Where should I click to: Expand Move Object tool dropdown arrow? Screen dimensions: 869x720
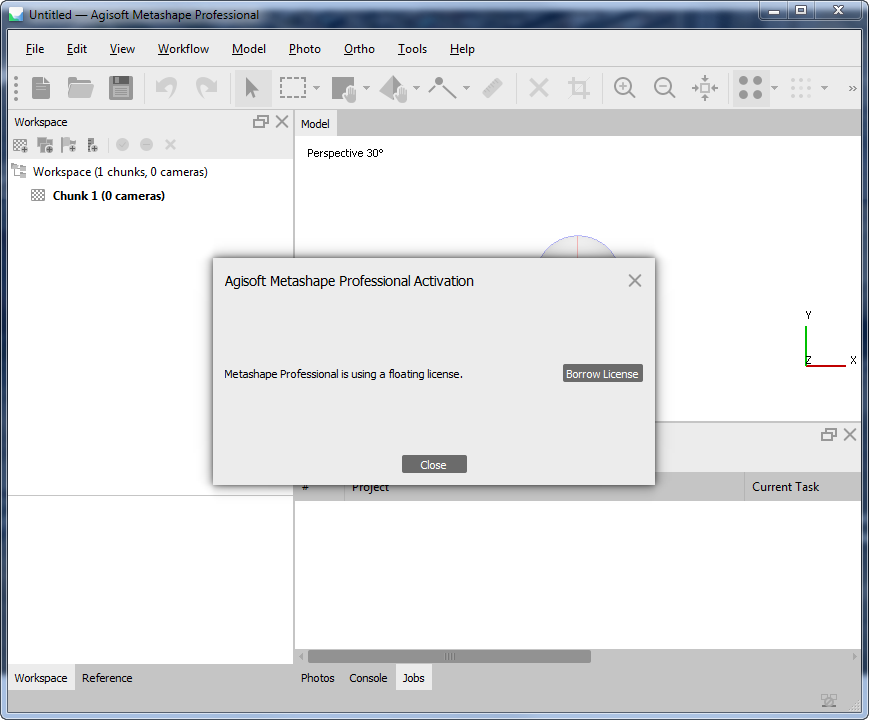416,88
